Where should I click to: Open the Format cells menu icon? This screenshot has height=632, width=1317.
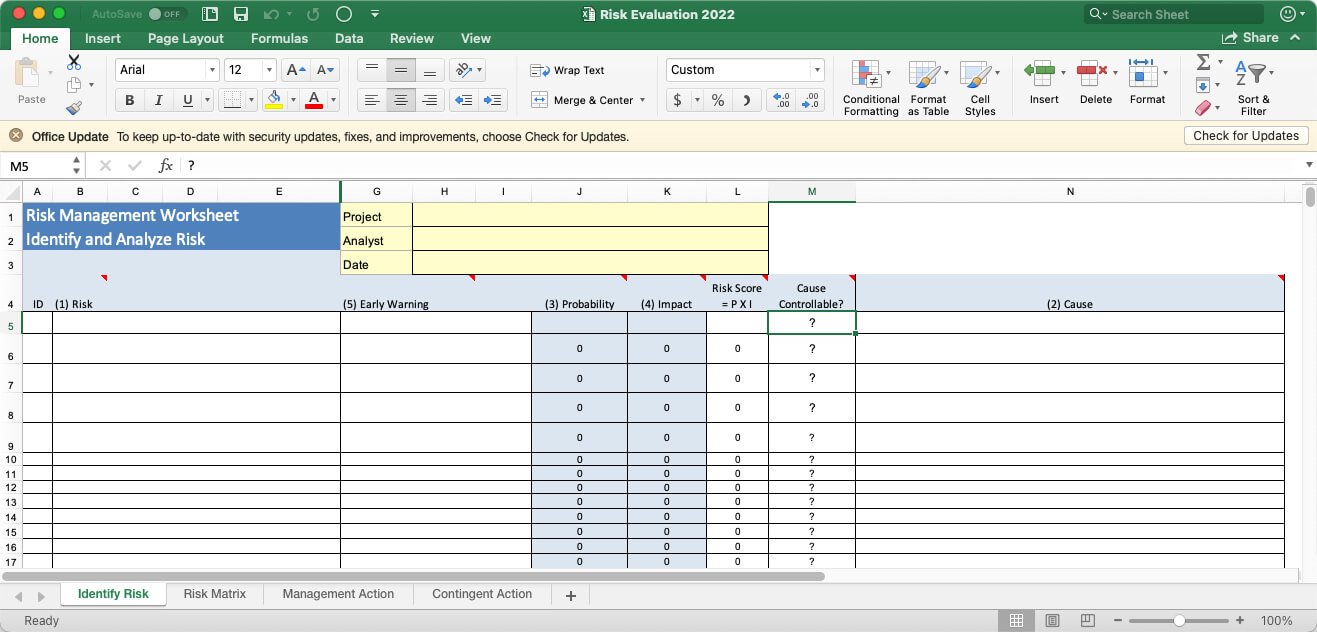pyautogui.click(x=1143, y=72)
